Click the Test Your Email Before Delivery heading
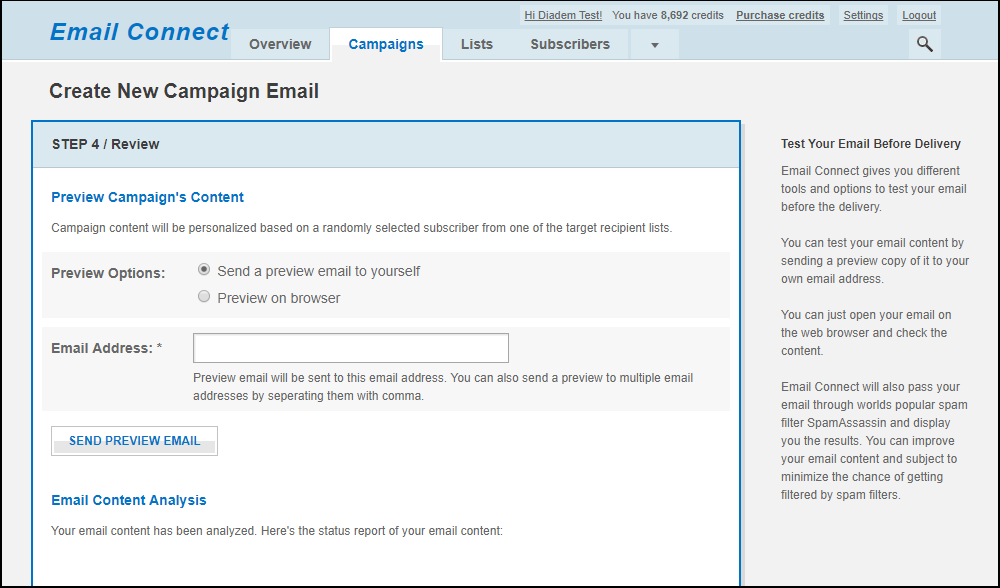This screenshot has width=1000, height=588. tap(870, 144)
